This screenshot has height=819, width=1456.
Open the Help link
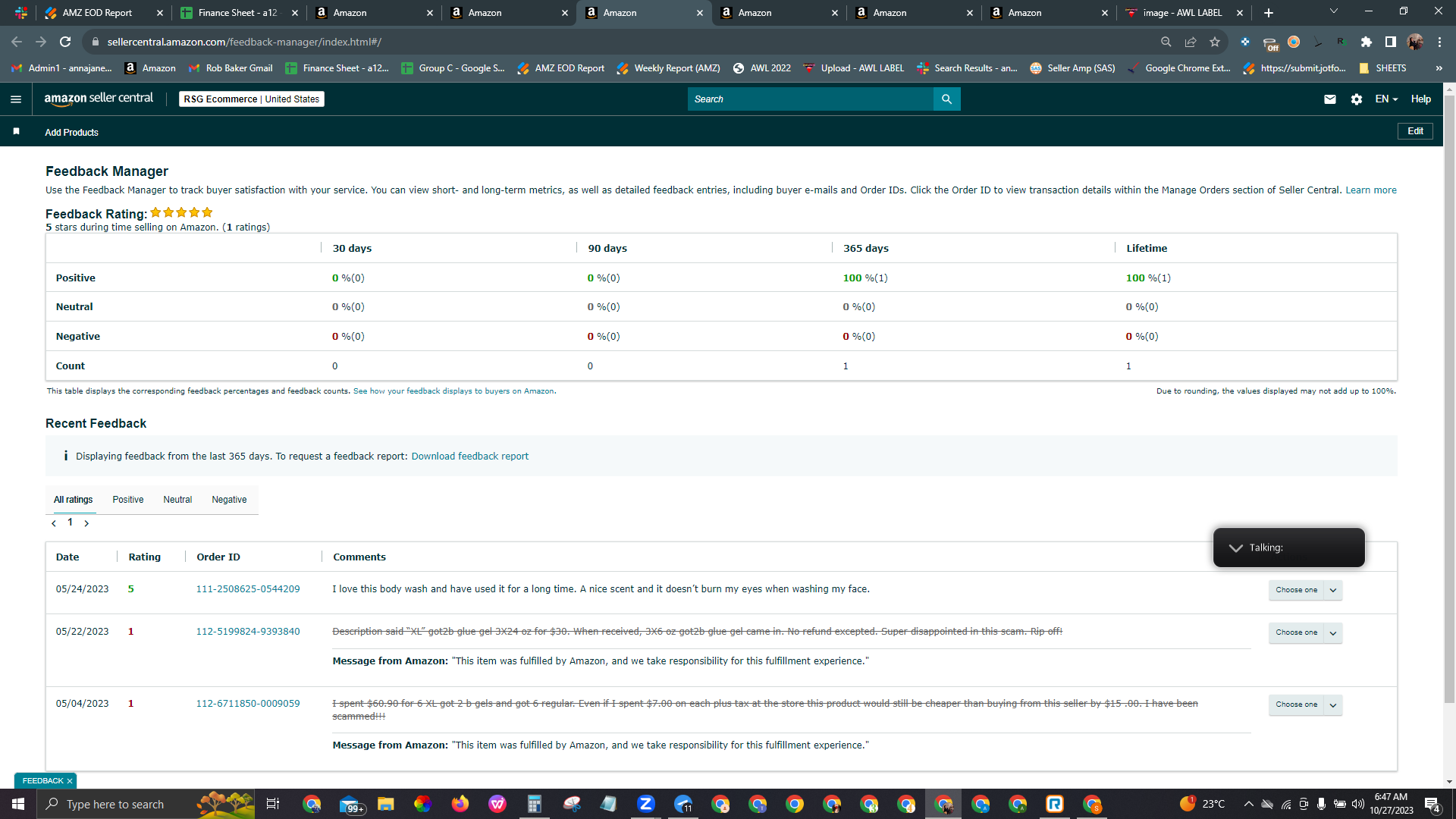coord(1421,99)
